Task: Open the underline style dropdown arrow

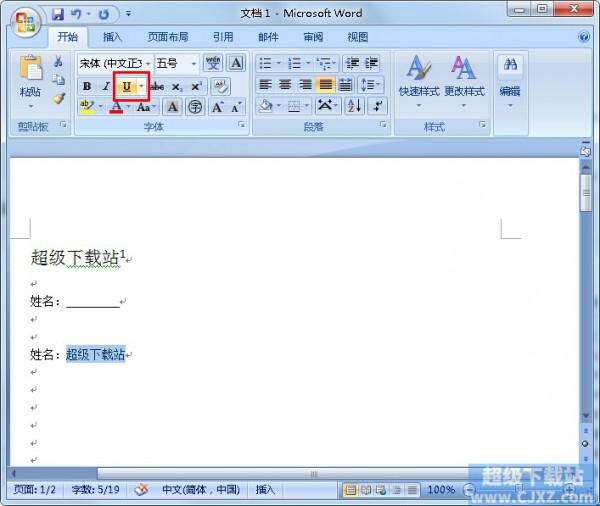Action: click(141, 87)
